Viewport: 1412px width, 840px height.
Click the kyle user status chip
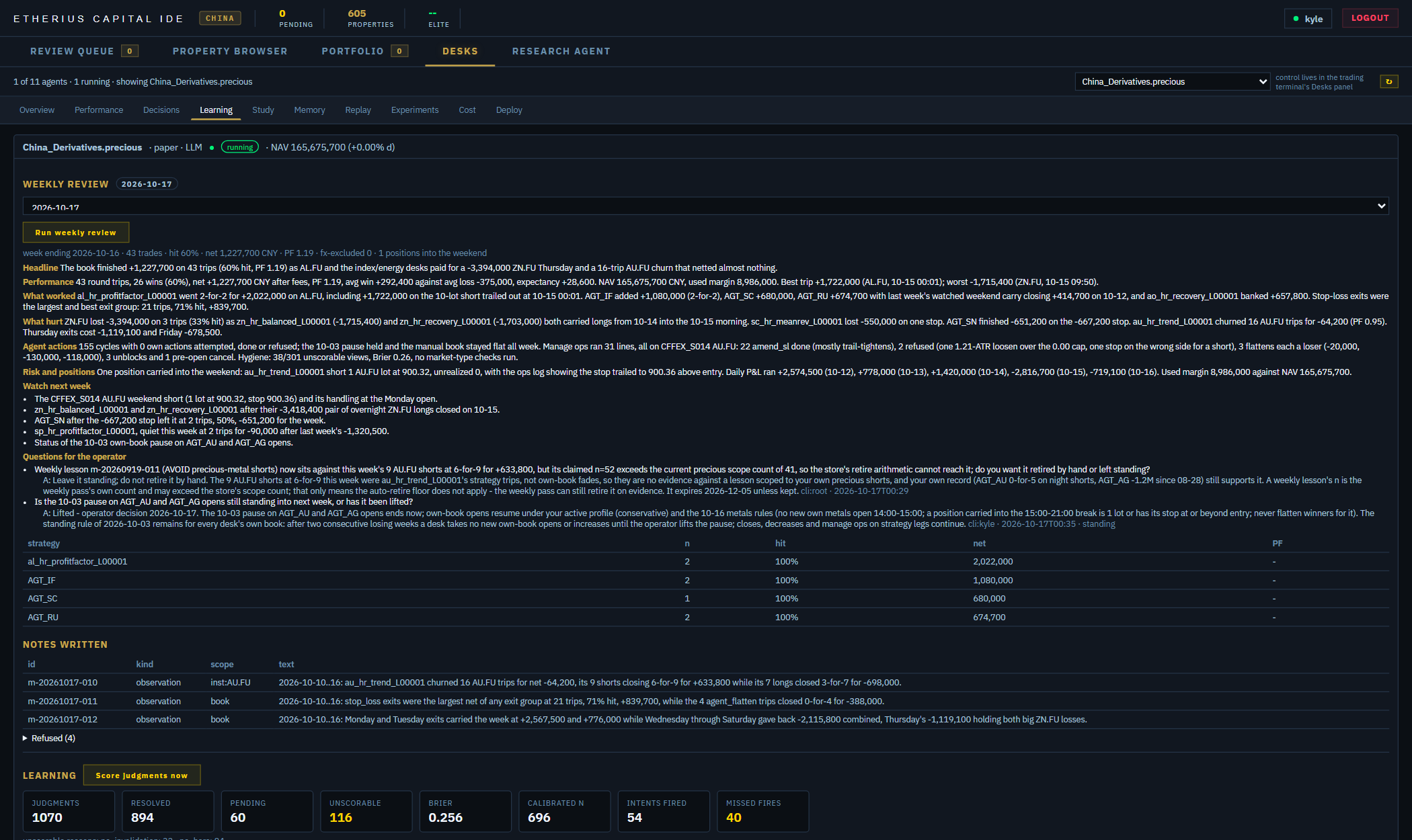click(x=1308, y=18)
